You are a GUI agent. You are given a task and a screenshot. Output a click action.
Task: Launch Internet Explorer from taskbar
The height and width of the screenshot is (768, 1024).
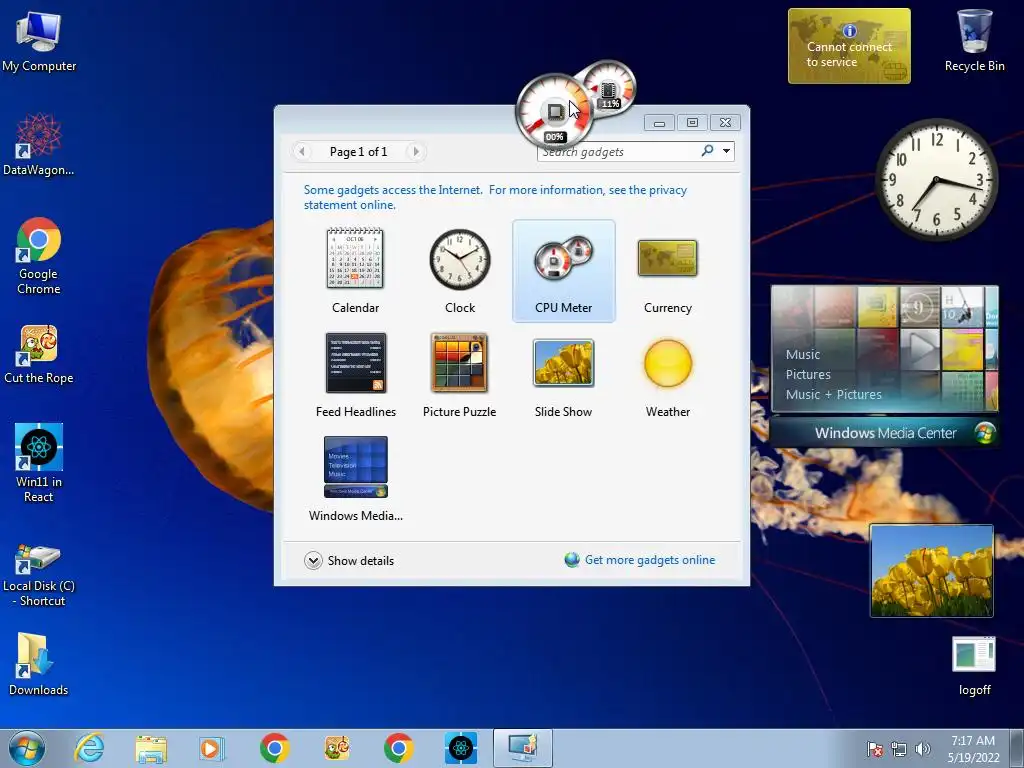[x=89, y=748]
